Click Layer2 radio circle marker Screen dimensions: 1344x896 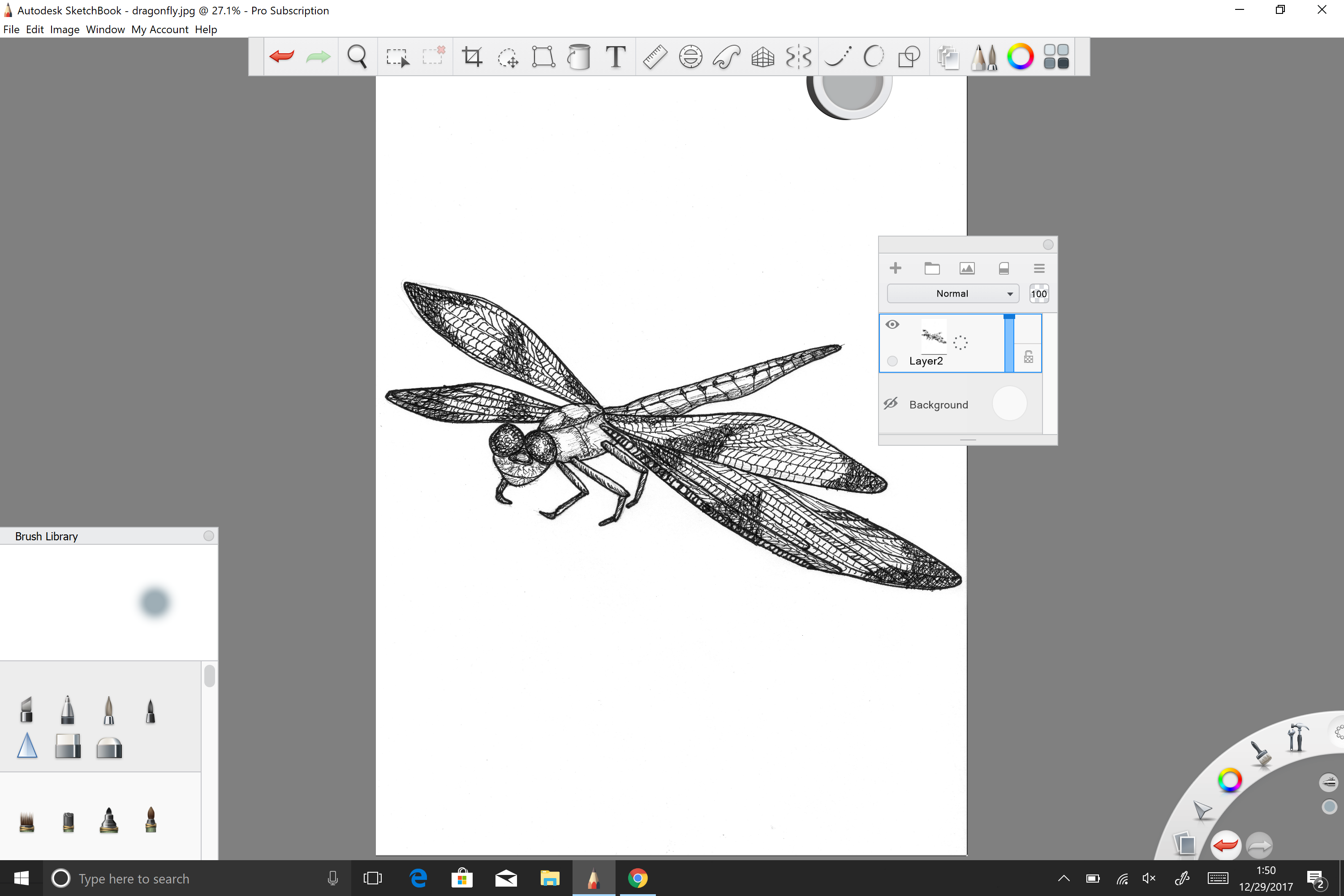click(892, 361)
